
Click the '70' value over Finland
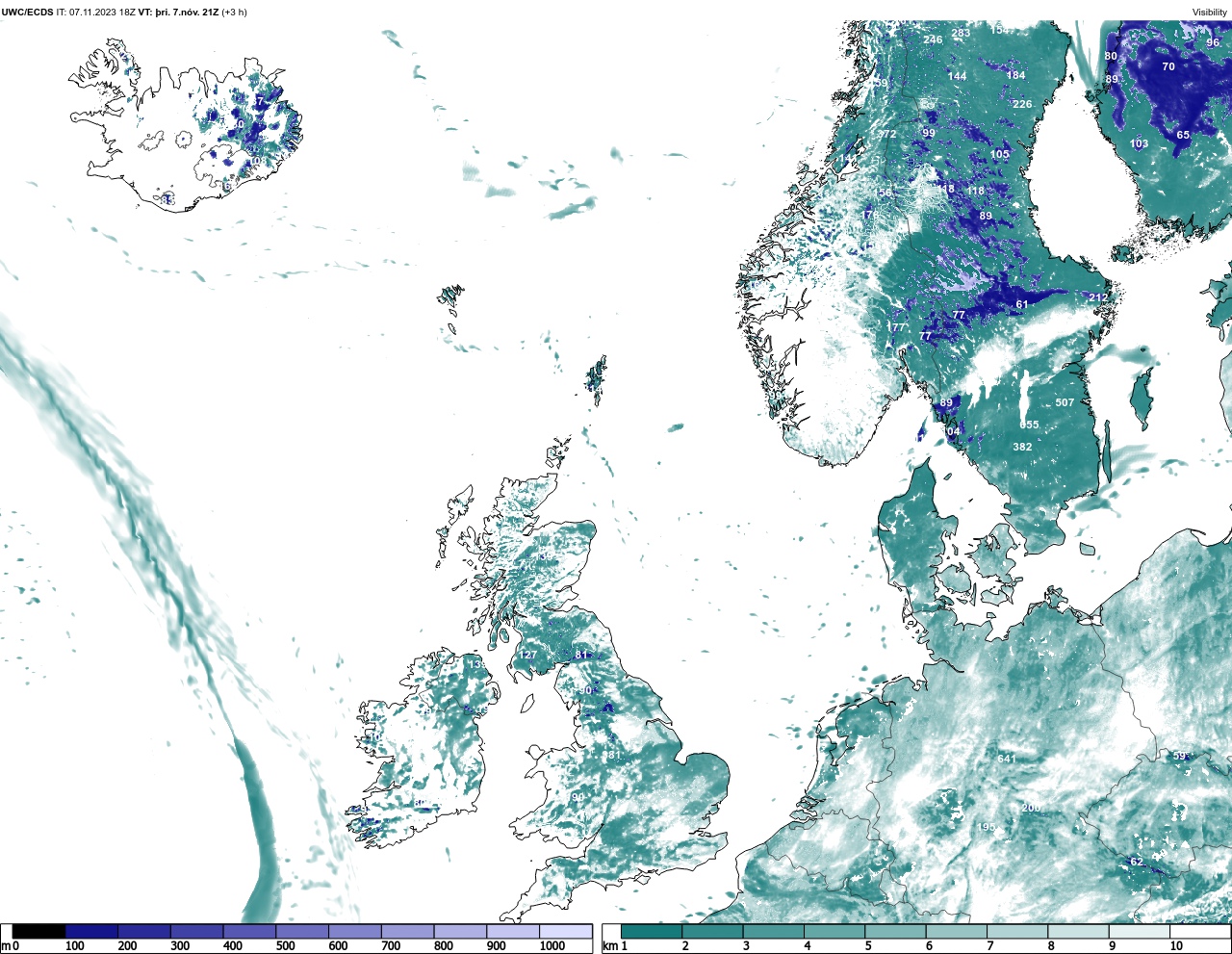coord(1168,66)
